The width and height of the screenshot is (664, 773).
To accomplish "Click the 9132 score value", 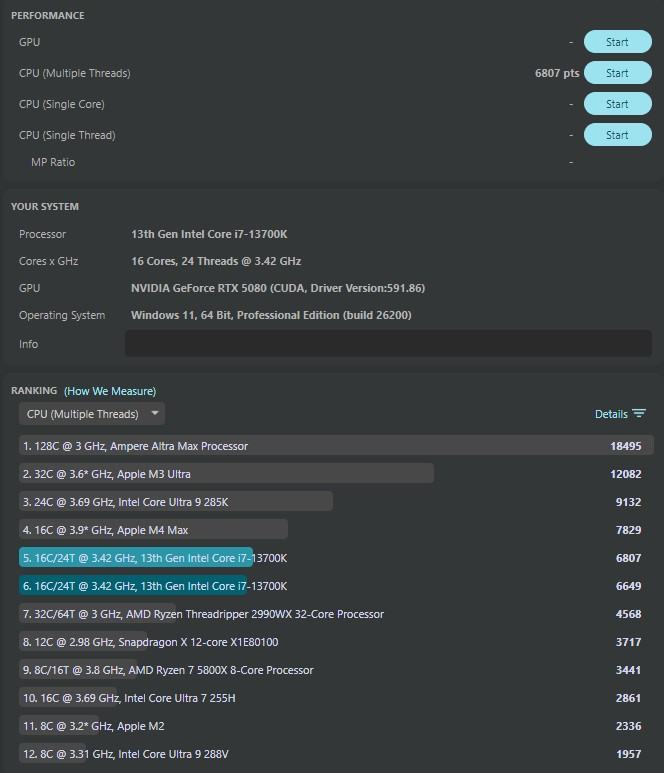I will click(x=629, y=502).
